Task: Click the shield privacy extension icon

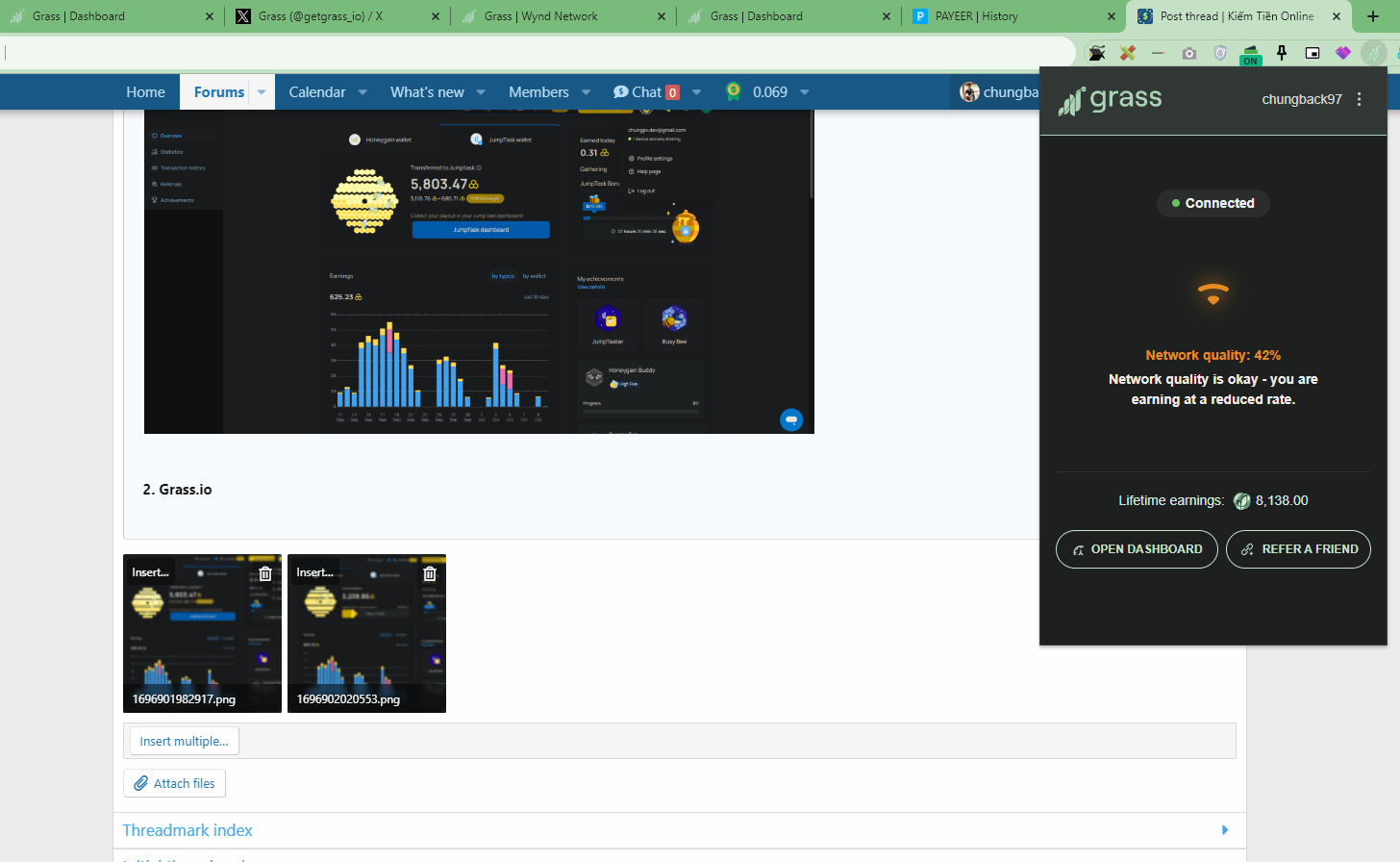Action: tap(1220, 53)
